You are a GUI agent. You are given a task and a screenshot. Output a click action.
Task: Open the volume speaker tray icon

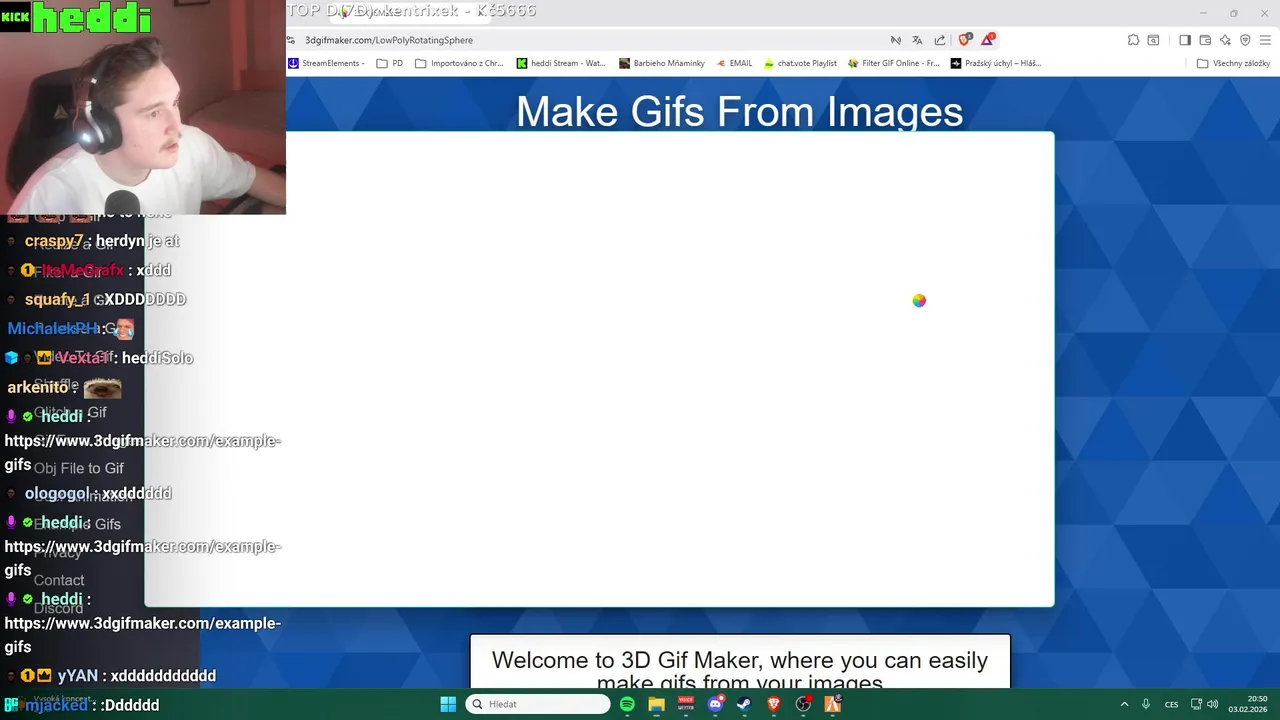[x=1213, y=704]
